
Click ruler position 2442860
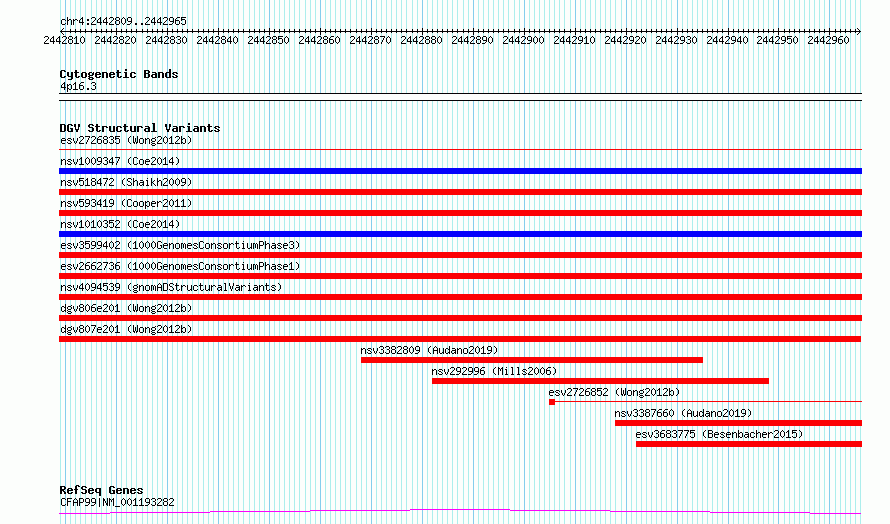pos(320,40)
